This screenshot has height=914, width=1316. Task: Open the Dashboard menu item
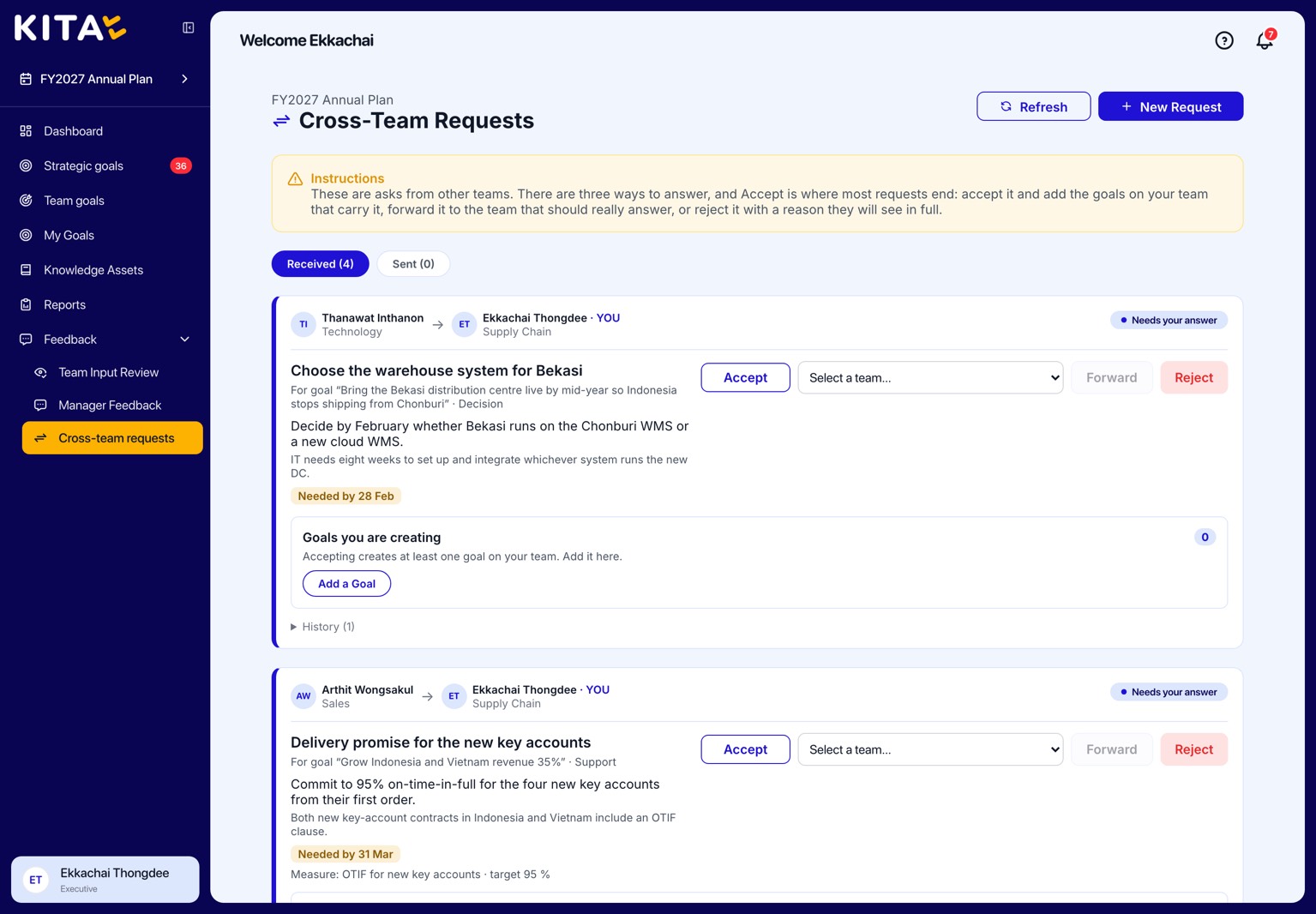click(105, 131)
